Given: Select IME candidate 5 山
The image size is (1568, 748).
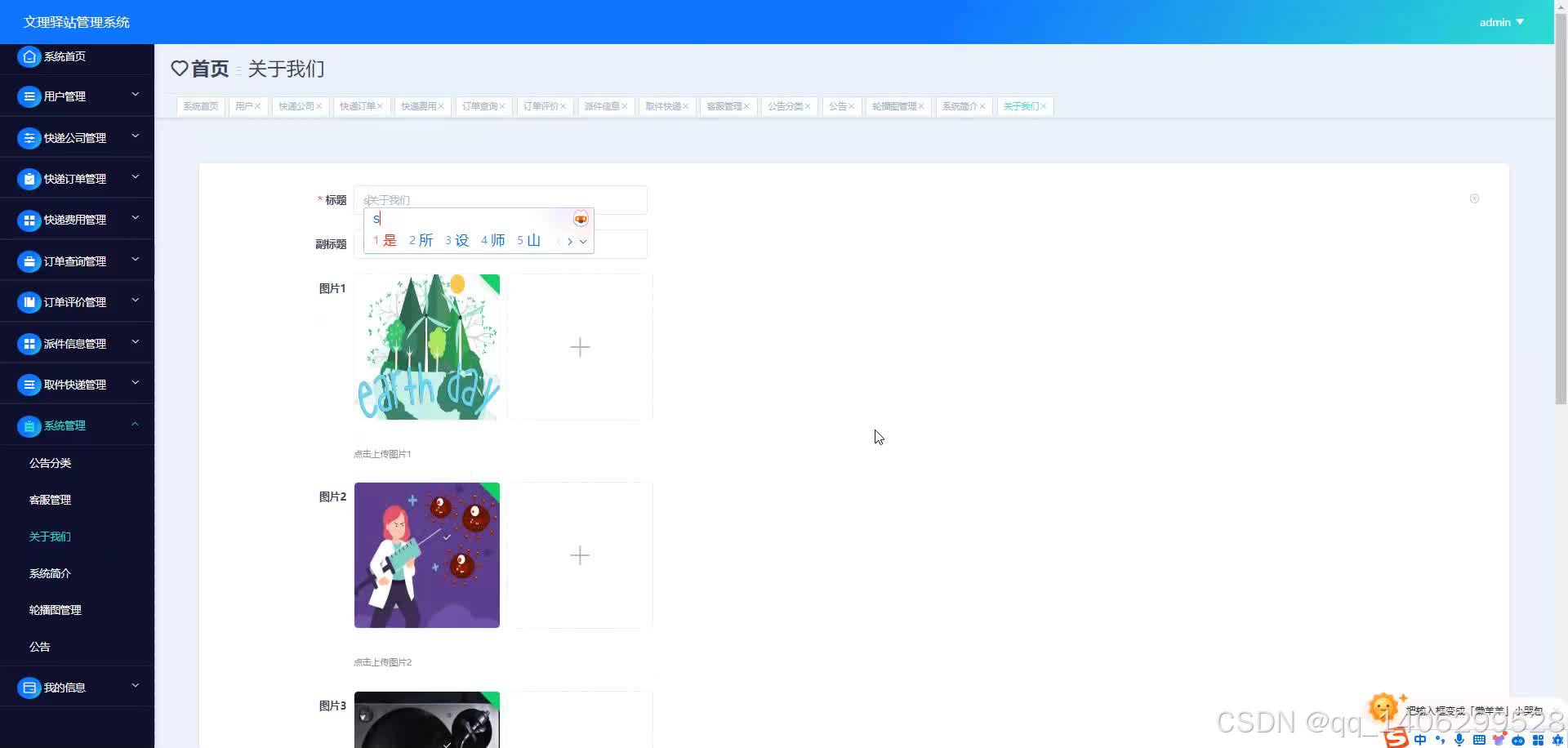Looking at the screenshot, I should pos(528,240).
